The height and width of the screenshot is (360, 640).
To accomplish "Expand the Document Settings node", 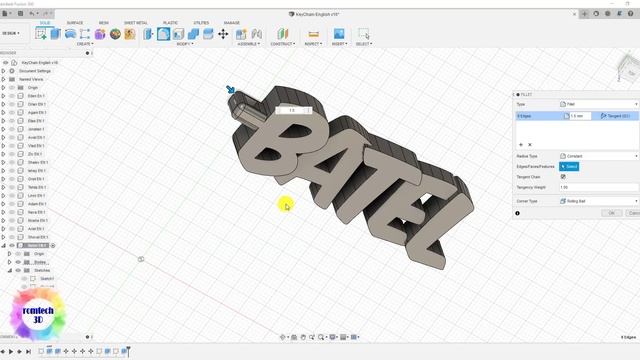I will coord(3,71).
